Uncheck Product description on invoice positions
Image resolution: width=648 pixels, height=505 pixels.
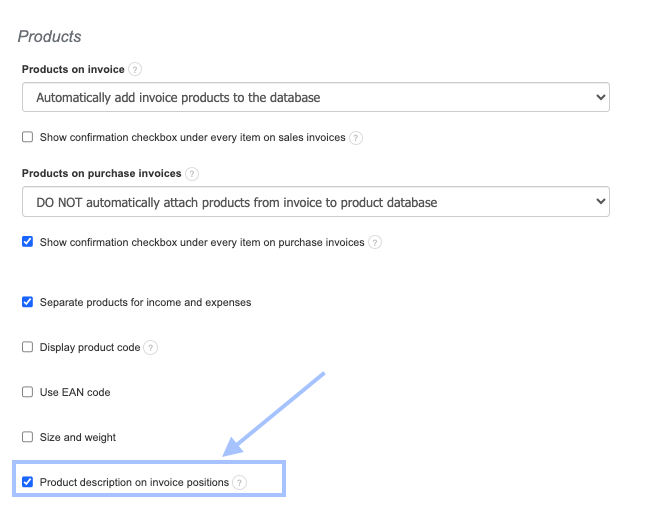[x=28, y=482]
